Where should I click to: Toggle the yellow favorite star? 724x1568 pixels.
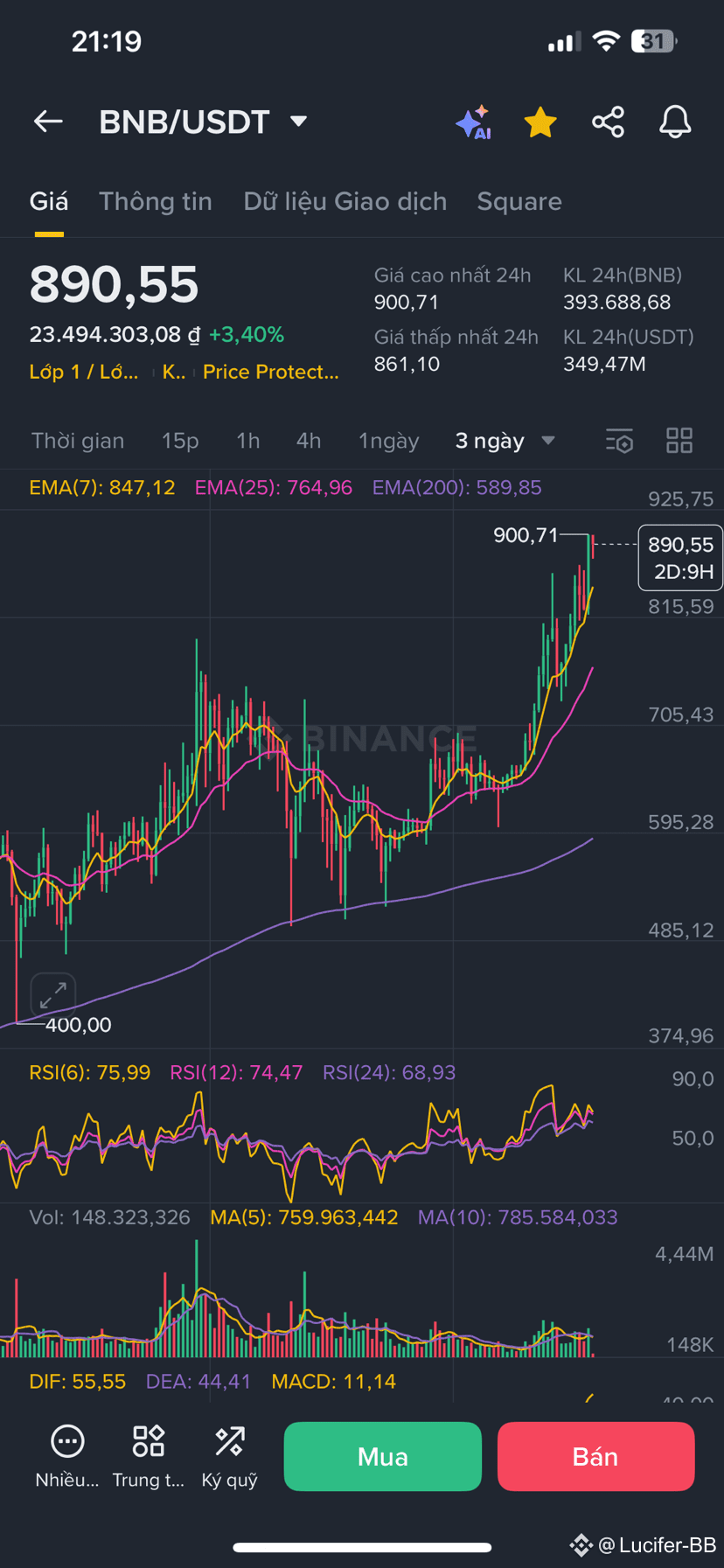click(x=540, y=122)
